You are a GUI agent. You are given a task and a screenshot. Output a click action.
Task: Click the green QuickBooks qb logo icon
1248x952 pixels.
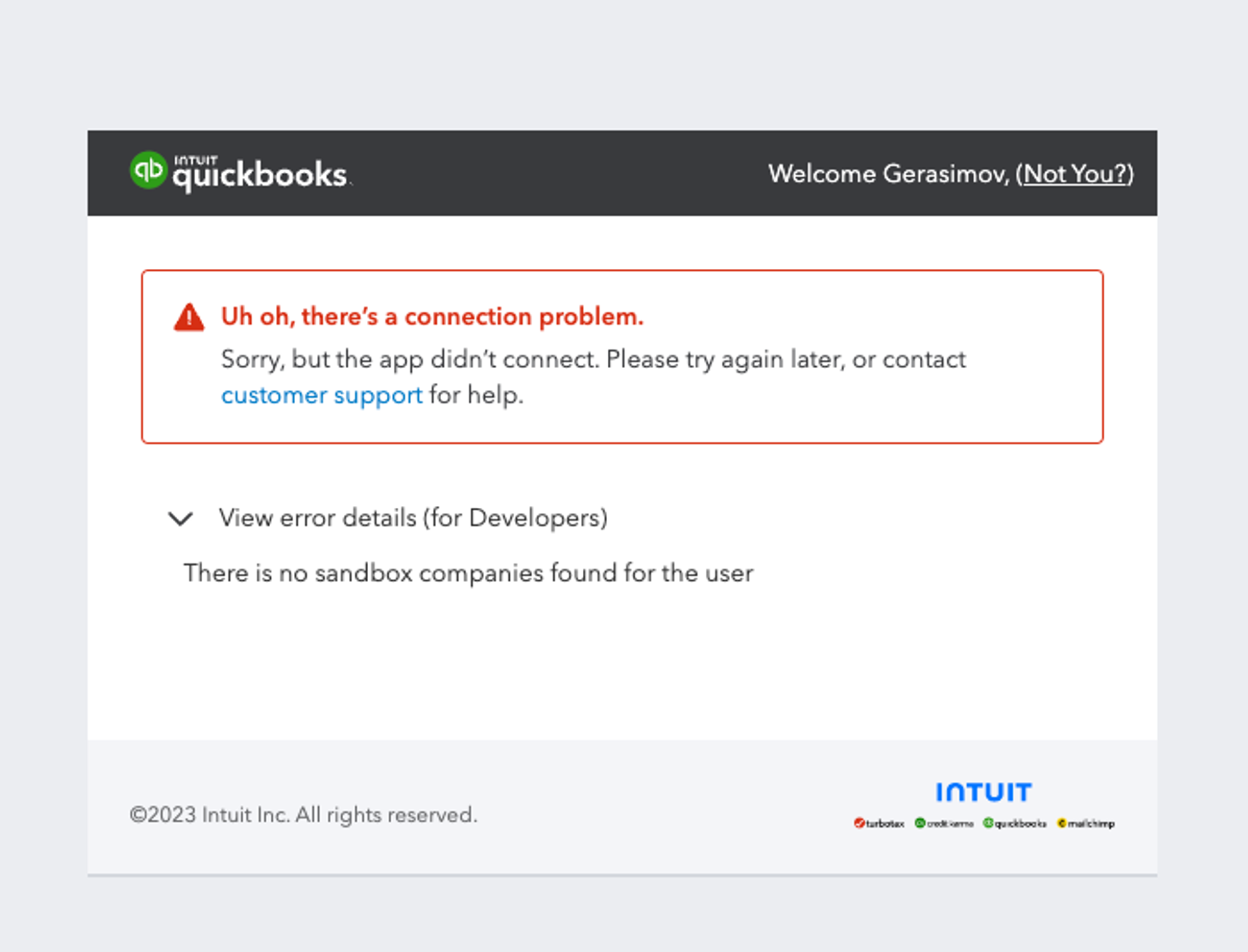click(148, 170)
